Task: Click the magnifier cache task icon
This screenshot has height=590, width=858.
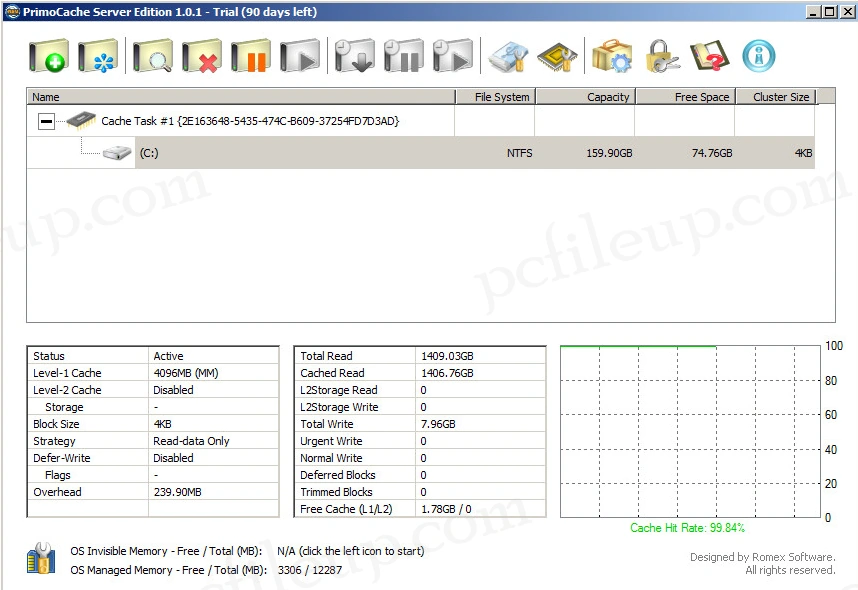Action: coord(152,56)
